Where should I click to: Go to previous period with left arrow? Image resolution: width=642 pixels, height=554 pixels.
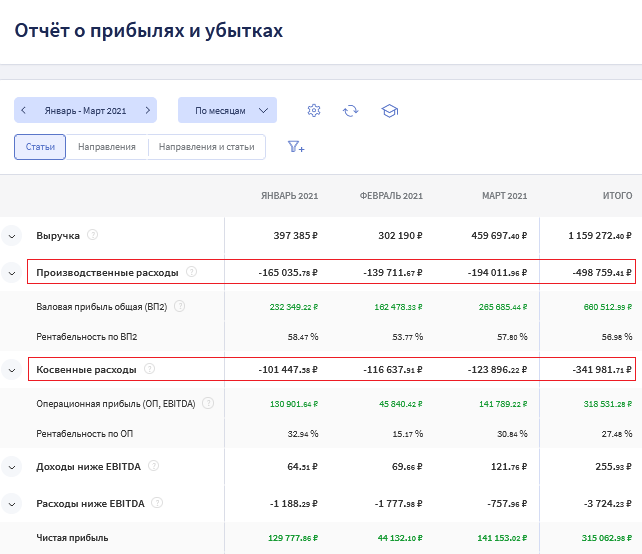pyautogui.click(x=24, y=110)
